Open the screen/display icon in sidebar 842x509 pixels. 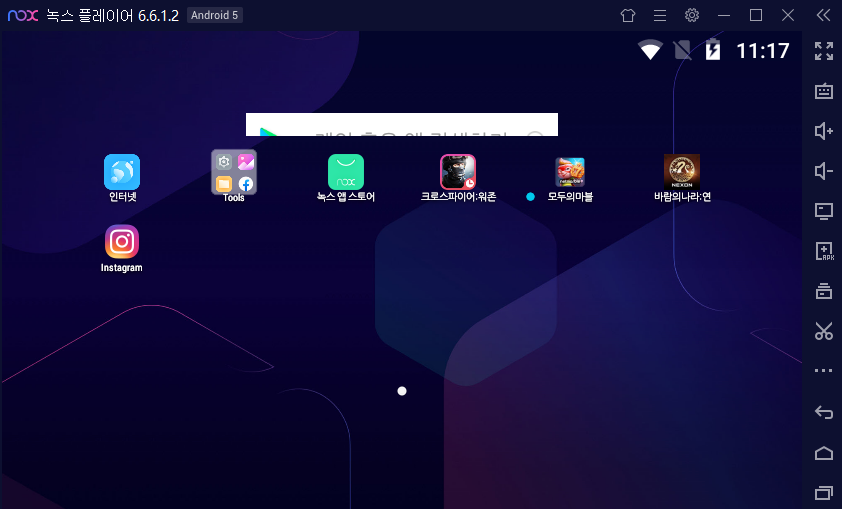click(x=824, y=211)
